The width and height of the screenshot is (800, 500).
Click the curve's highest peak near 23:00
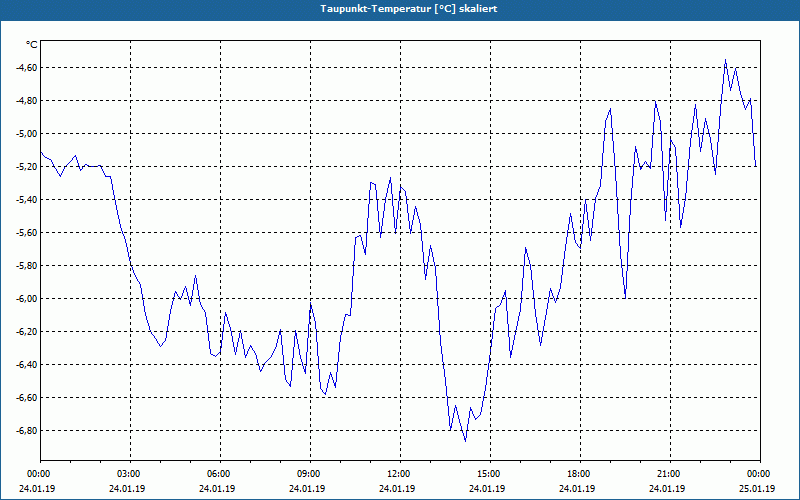click(725, 60)
